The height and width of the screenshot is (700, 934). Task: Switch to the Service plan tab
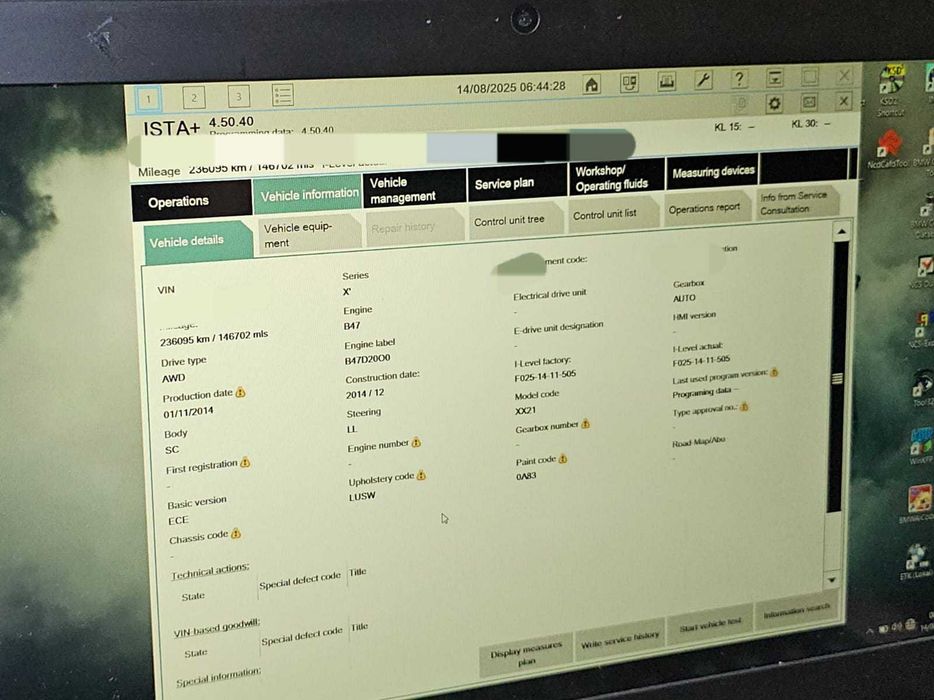pyautogui.click(x=517, y=182)
